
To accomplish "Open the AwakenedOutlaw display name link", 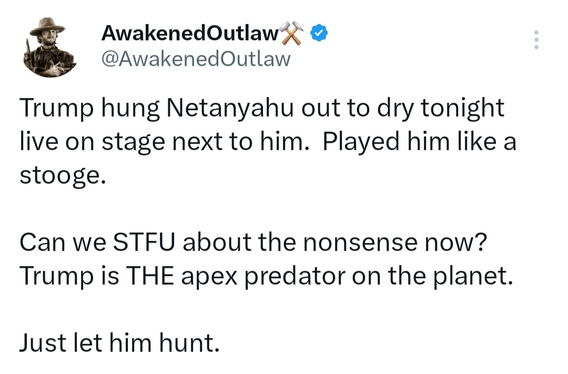I will point(191,33).
